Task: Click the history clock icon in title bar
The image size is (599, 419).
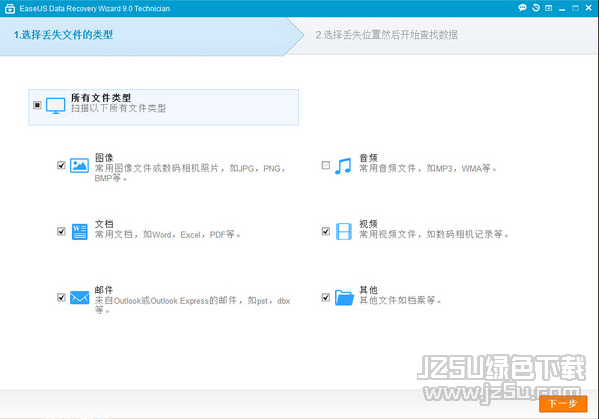Action: coord(536,8)
